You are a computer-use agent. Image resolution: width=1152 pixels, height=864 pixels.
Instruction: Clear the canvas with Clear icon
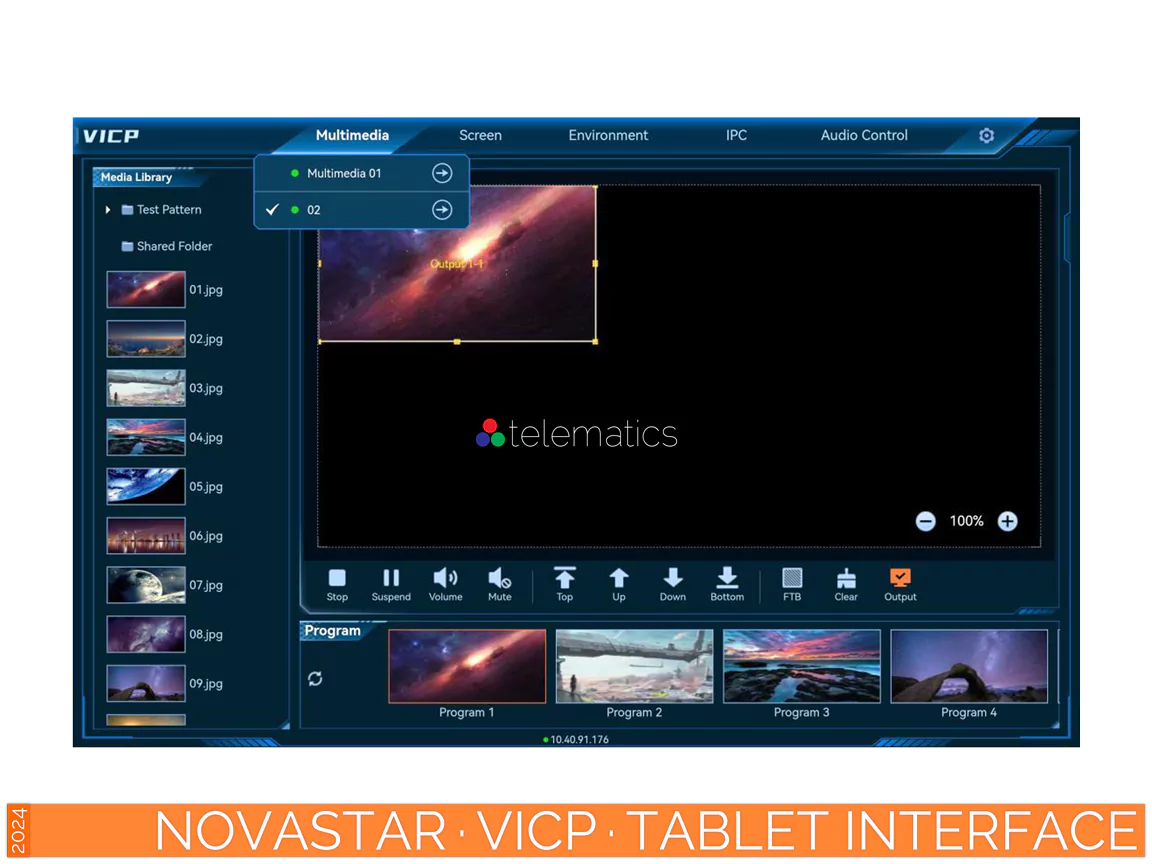click(x=846, y=579)
